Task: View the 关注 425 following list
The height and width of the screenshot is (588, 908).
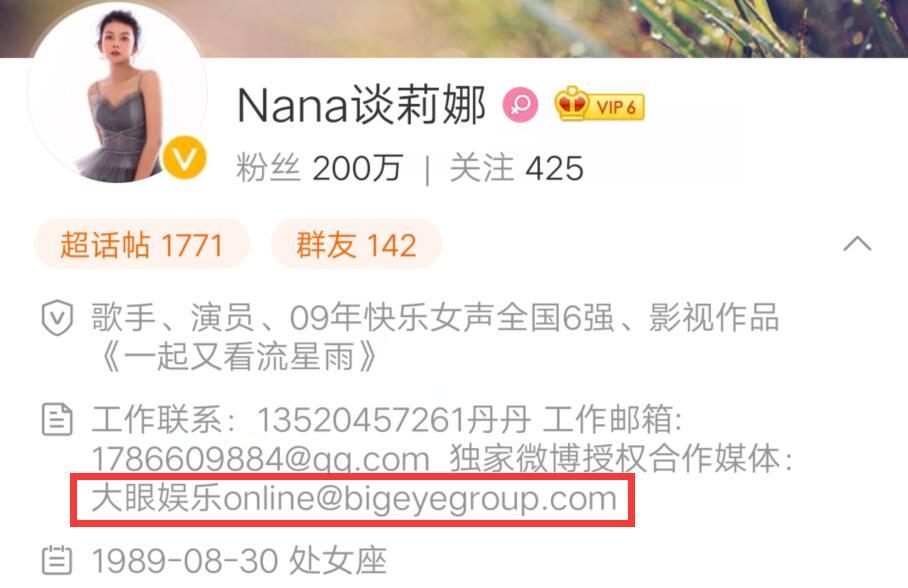Action: 517,169
